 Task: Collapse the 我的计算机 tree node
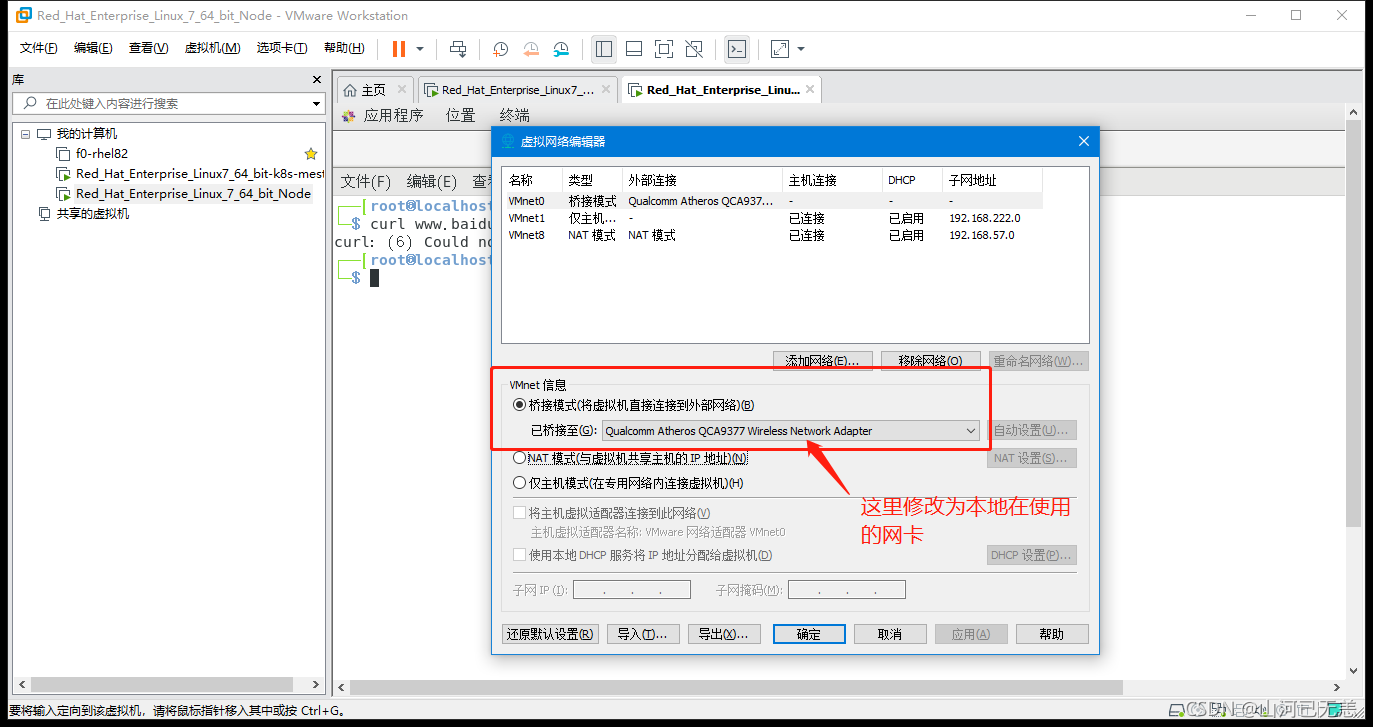25,134
